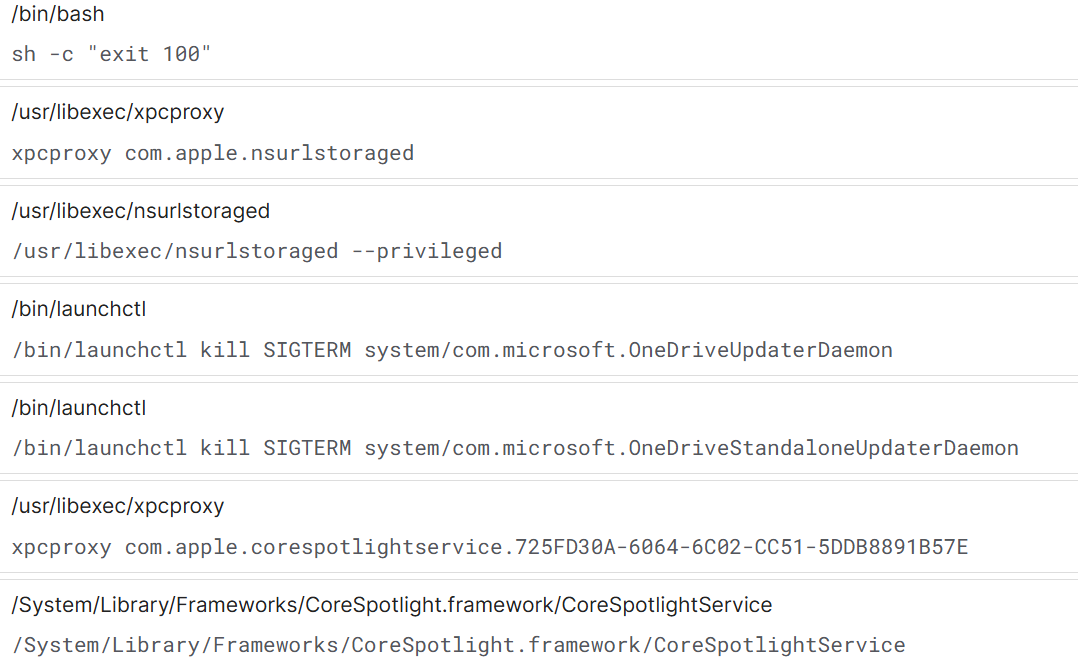Click SIGTERM in the OneDriveStandaloneUpdaterDaemon kill command

coord(307,448)
